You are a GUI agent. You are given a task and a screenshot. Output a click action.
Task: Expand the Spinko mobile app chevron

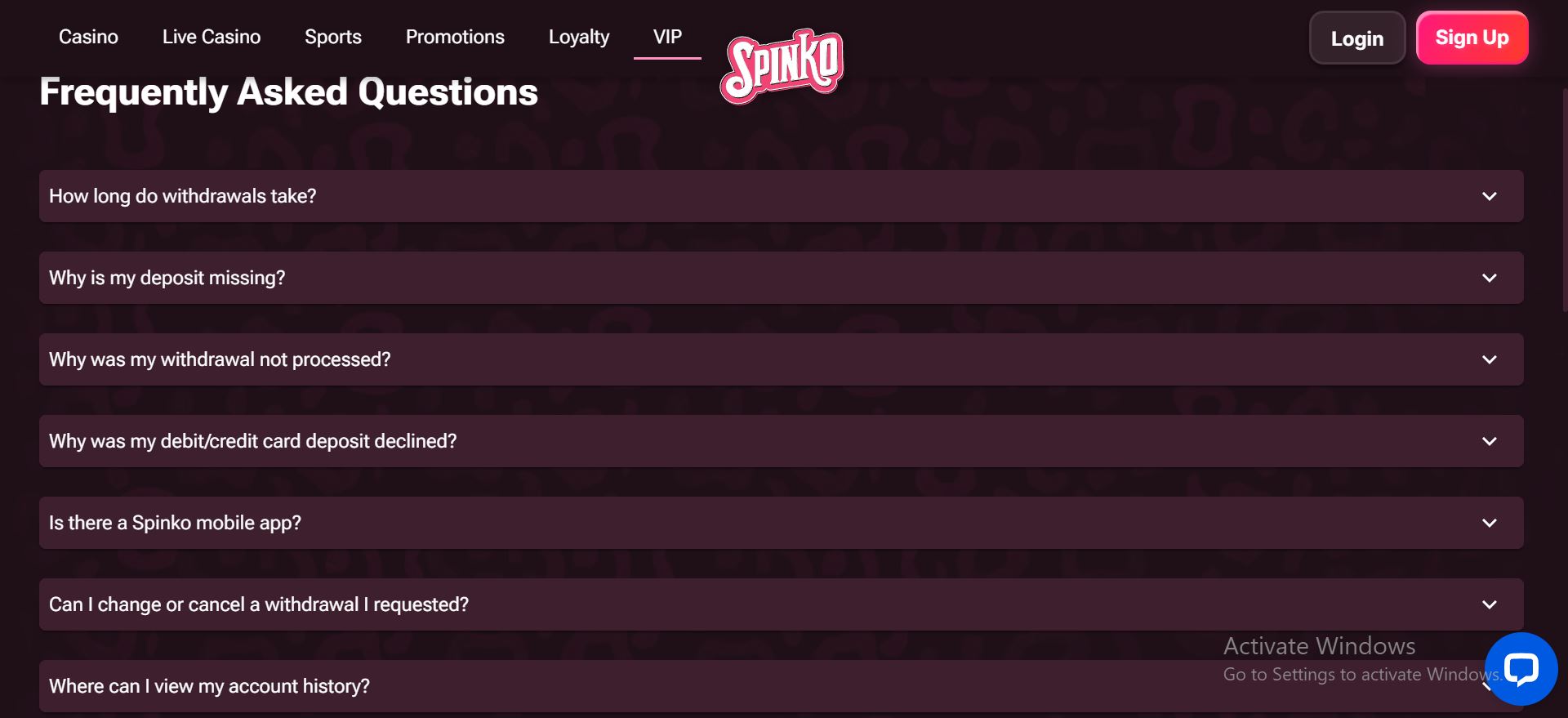[1489, 523]
